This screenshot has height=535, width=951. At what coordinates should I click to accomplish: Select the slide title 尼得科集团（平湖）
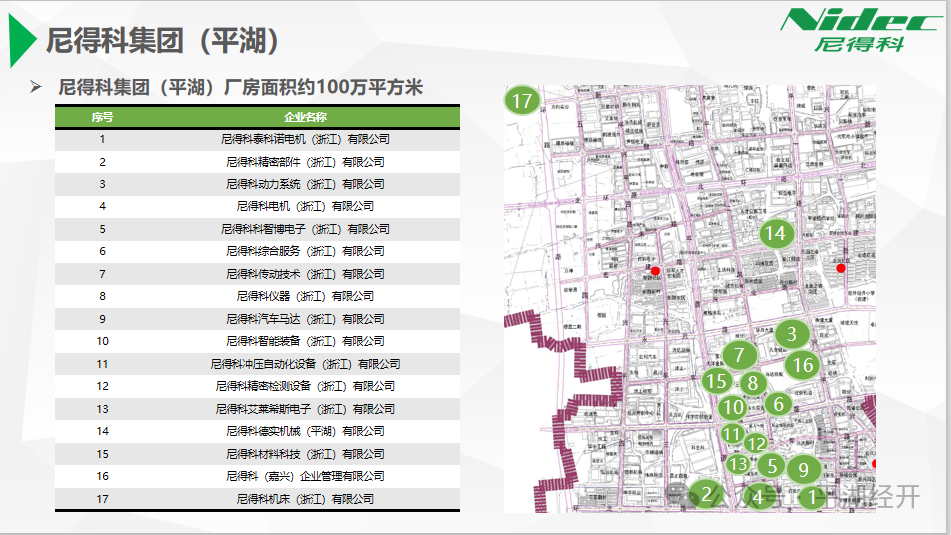click(x=163, y=41)
